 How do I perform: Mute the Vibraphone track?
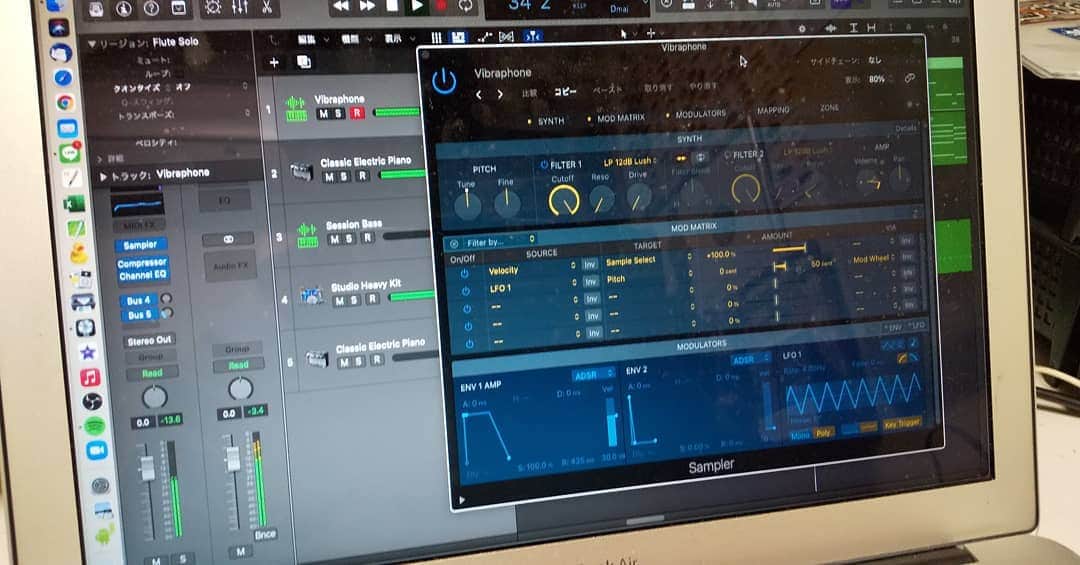coord(323,114)
